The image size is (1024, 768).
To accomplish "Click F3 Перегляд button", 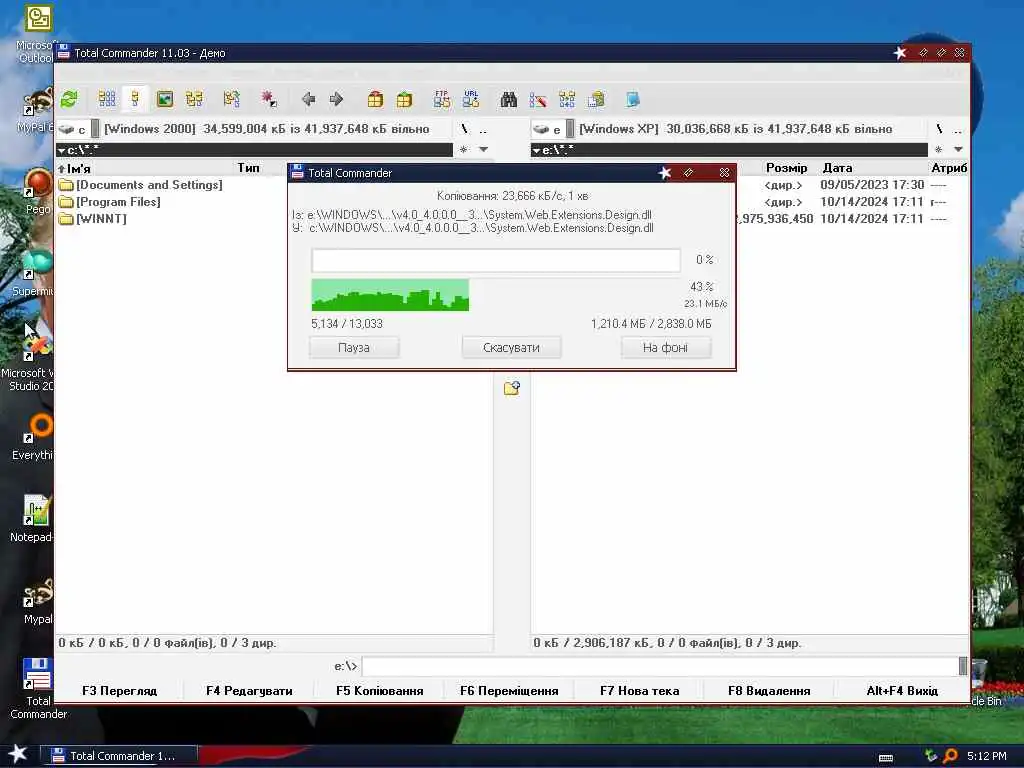I will tap(120, 691).
